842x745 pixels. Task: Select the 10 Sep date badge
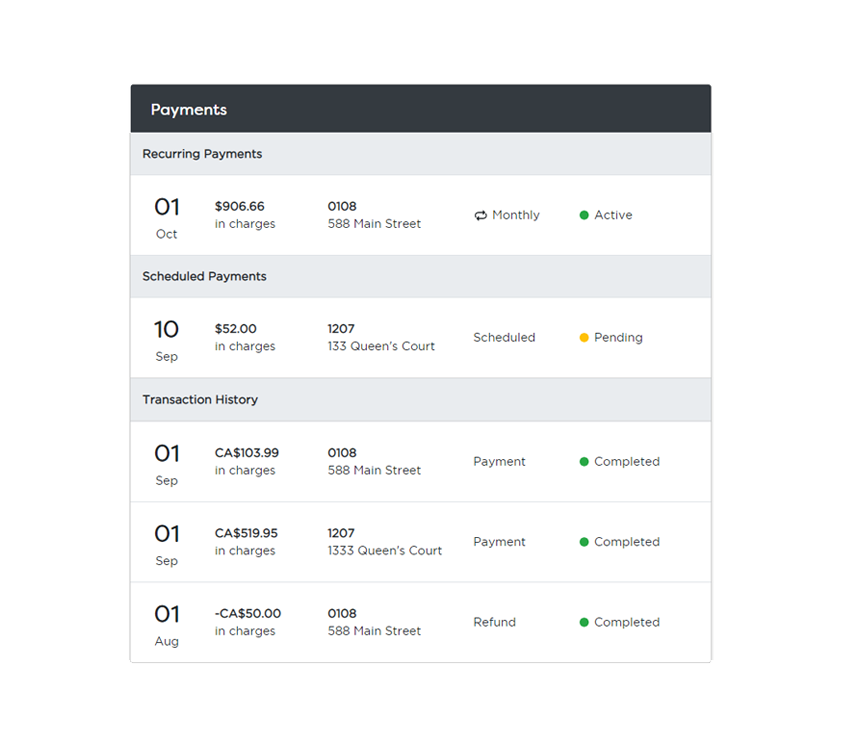[166, 338]
